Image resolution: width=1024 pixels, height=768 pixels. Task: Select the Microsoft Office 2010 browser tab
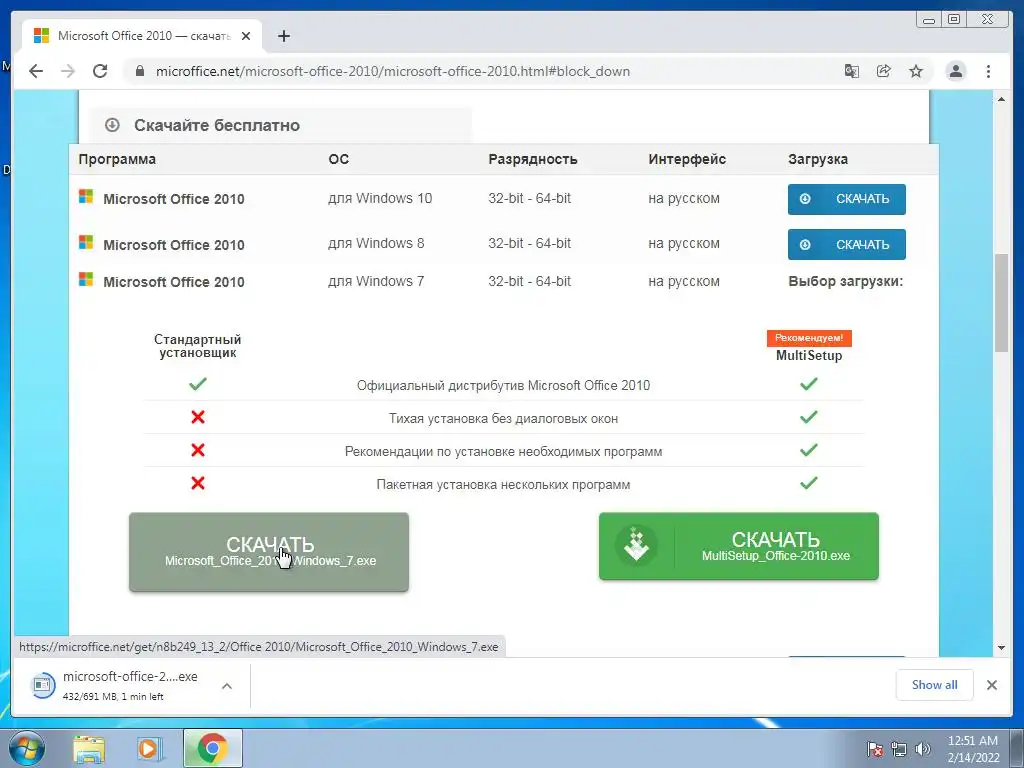point(142,36)
